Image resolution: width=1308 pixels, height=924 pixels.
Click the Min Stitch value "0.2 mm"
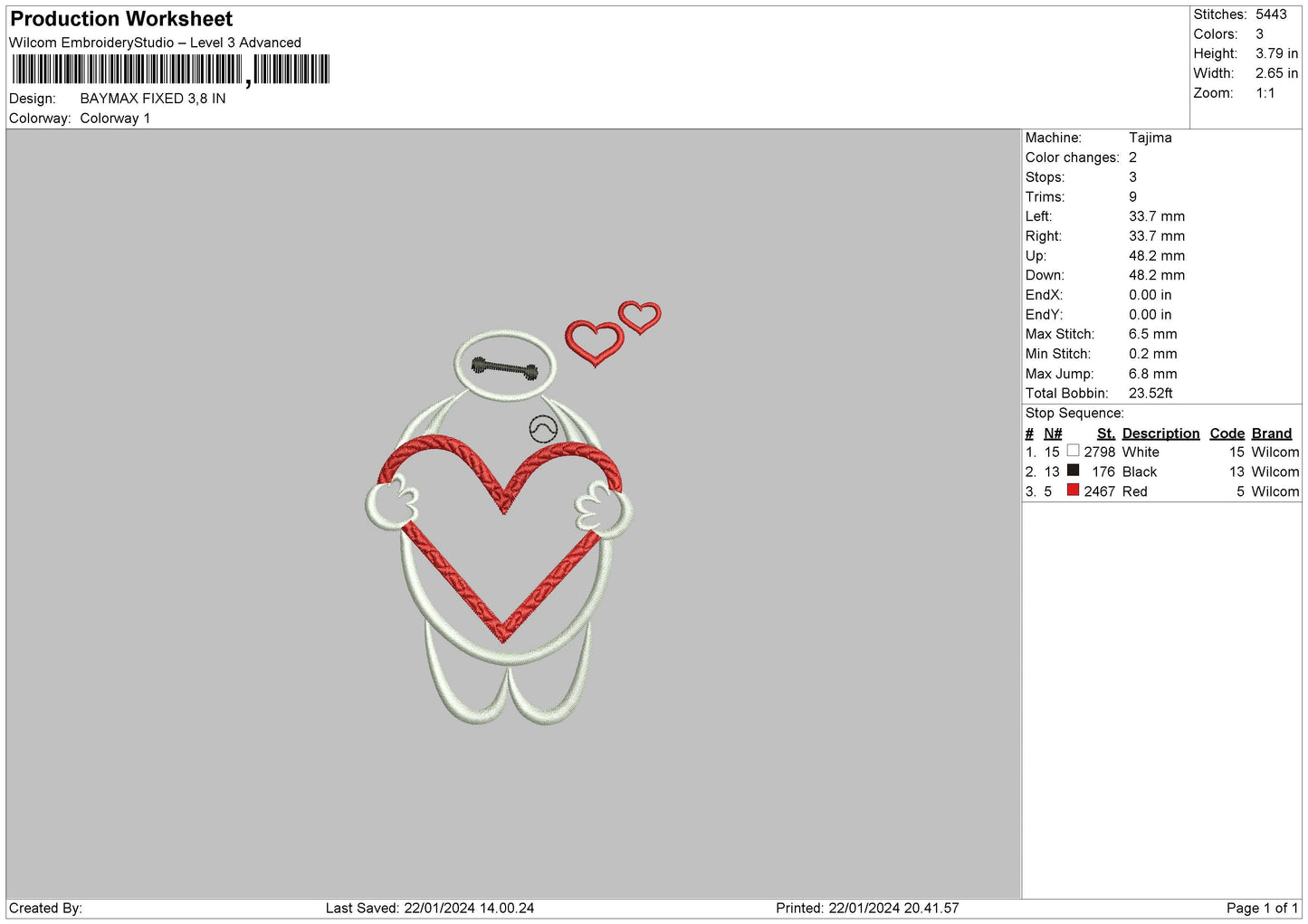[1153, 354]
